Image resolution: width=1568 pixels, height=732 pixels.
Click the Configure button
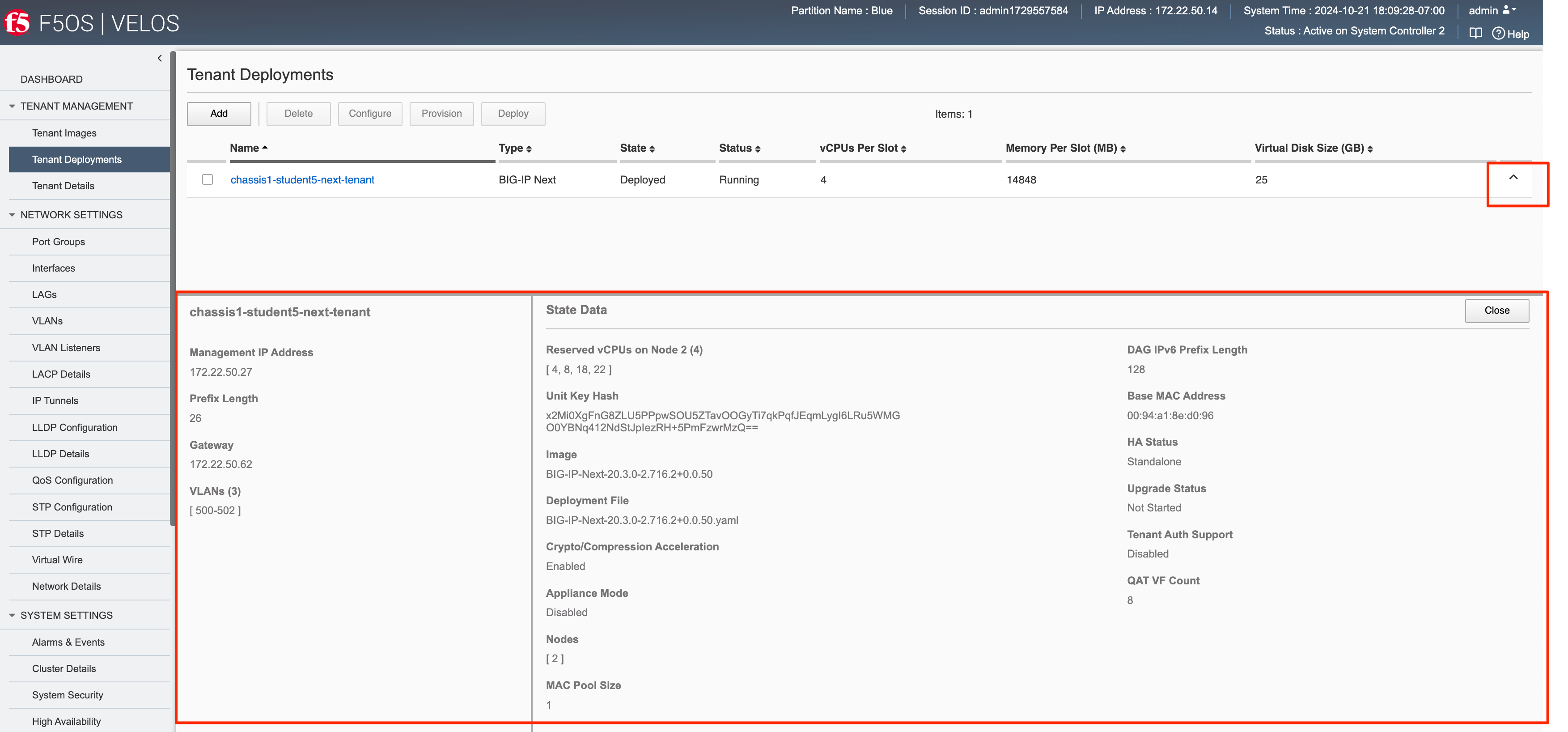coord(370,114)
